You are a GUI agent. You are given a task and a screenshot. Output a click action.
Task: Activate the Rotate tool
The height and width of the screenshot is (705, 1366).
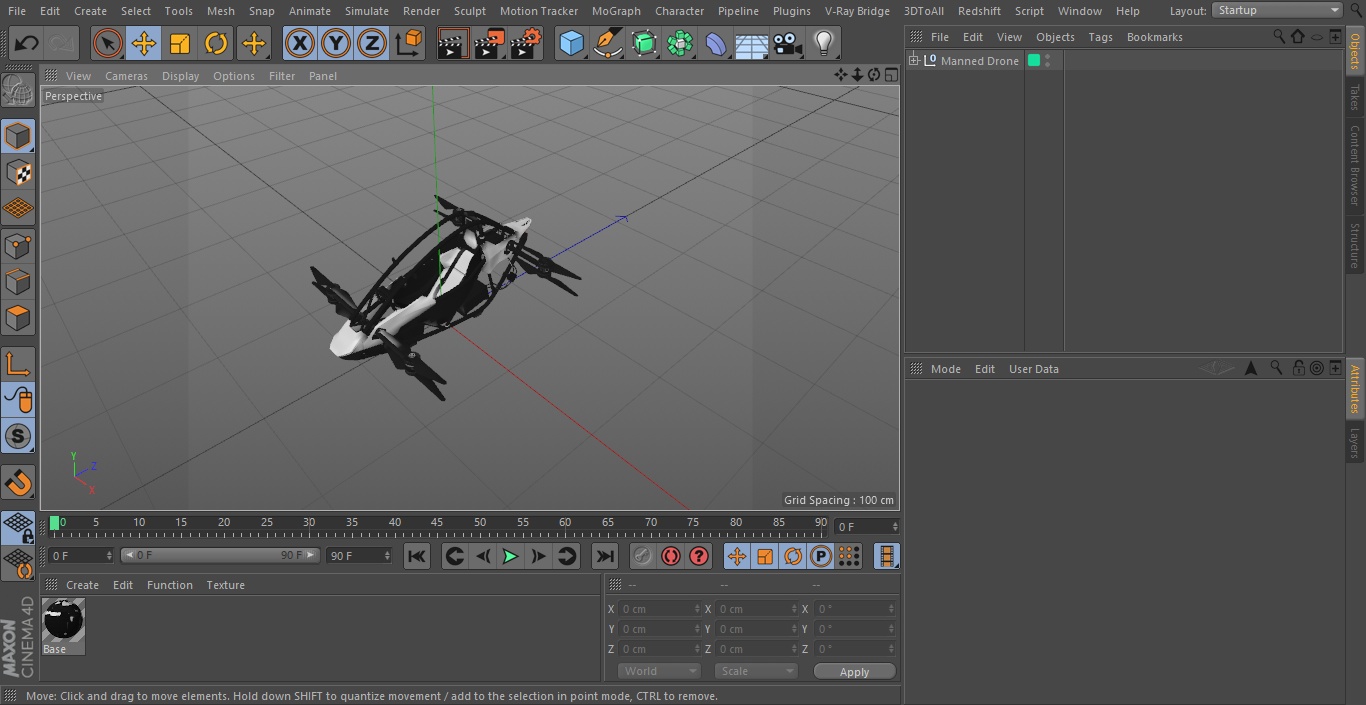(216, 43)
